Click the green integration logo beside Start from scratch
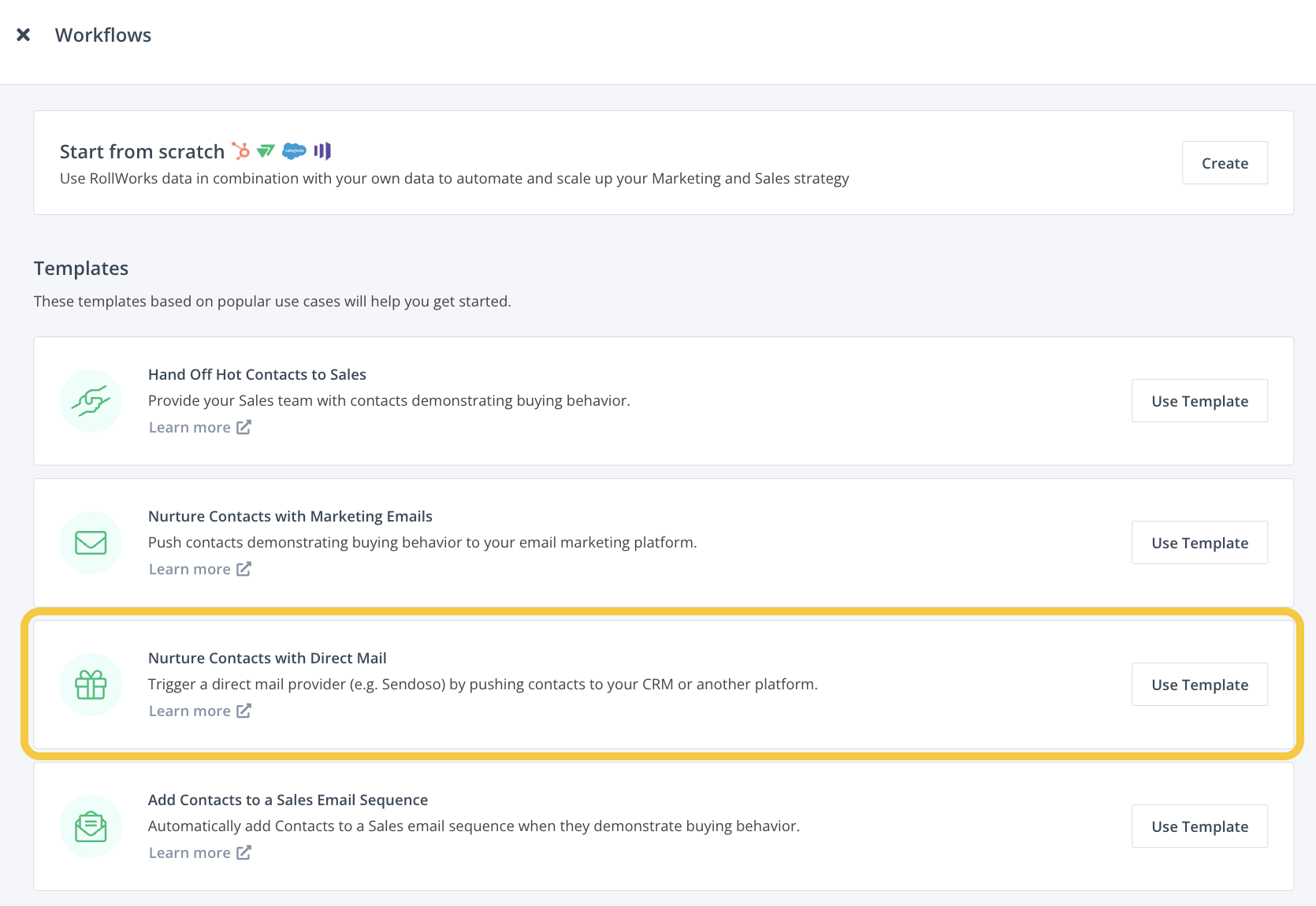Viewport: 1316px width, 906px height. click(x=266, y=150)
